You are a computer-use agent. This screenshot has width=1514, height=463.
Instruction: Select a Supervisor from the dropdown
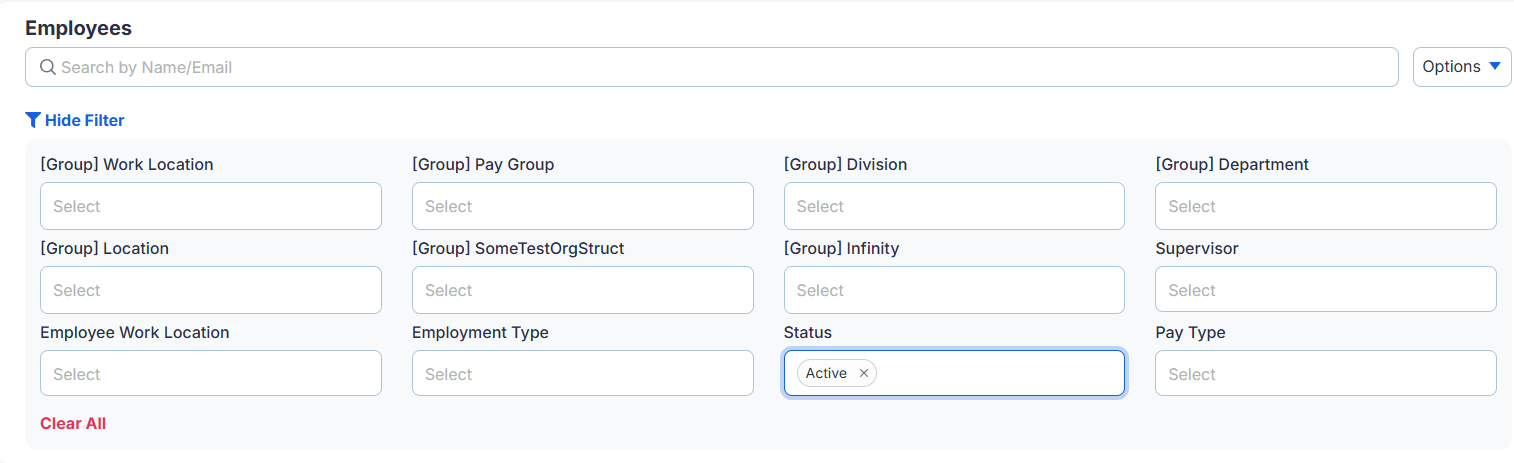coord(1326,290)
